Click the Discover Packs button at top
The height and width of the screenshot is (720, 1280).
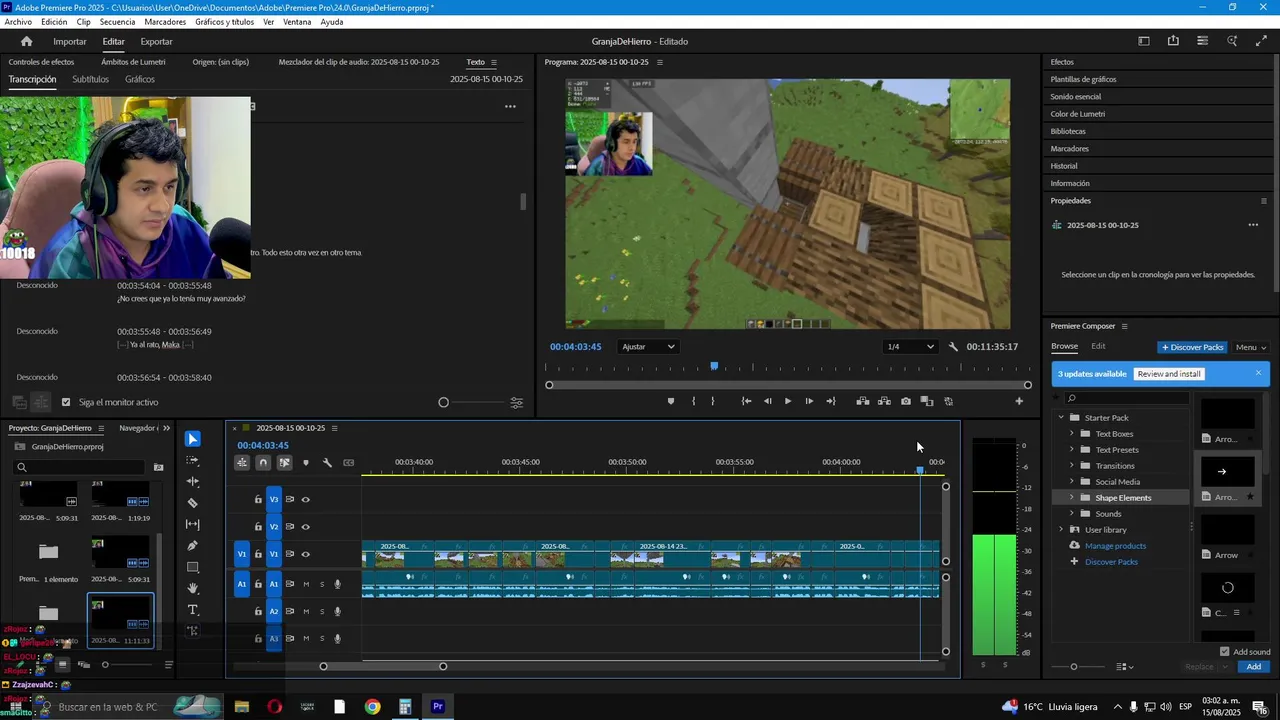(x=1192, y=347)
